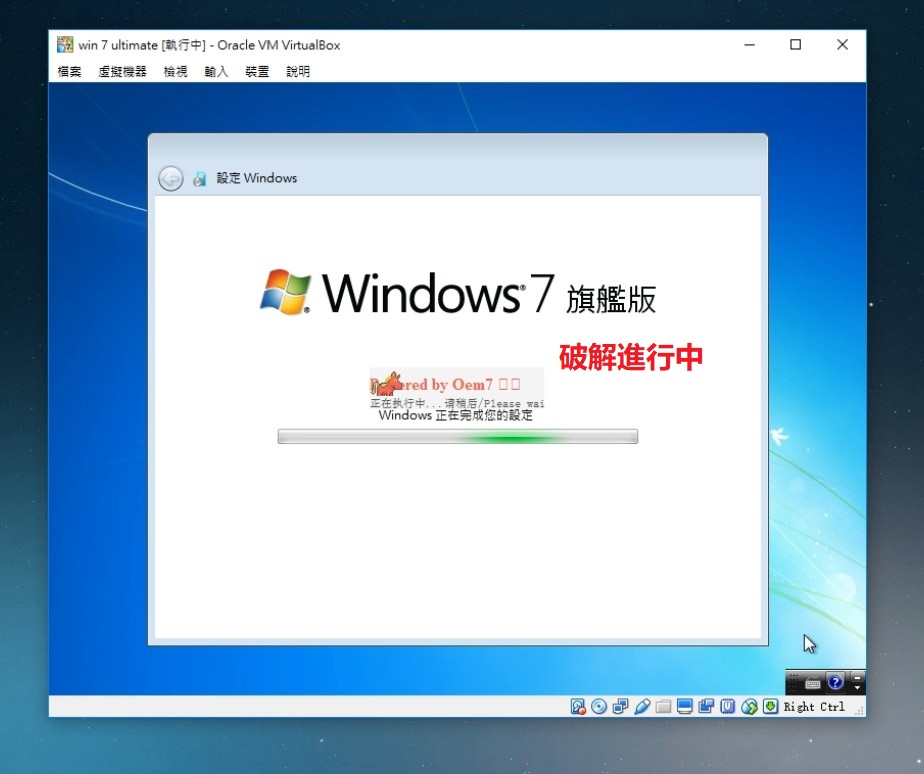
Task: Open the network adapters status icon
Action: pos(620,706)
